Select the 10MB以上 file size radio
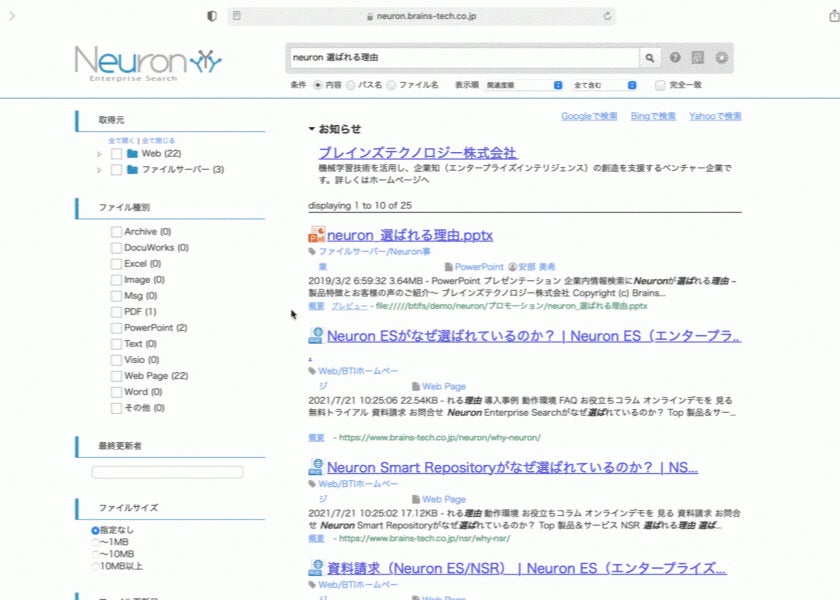This screenshot has height=600, width=840. tap(95, 567)
